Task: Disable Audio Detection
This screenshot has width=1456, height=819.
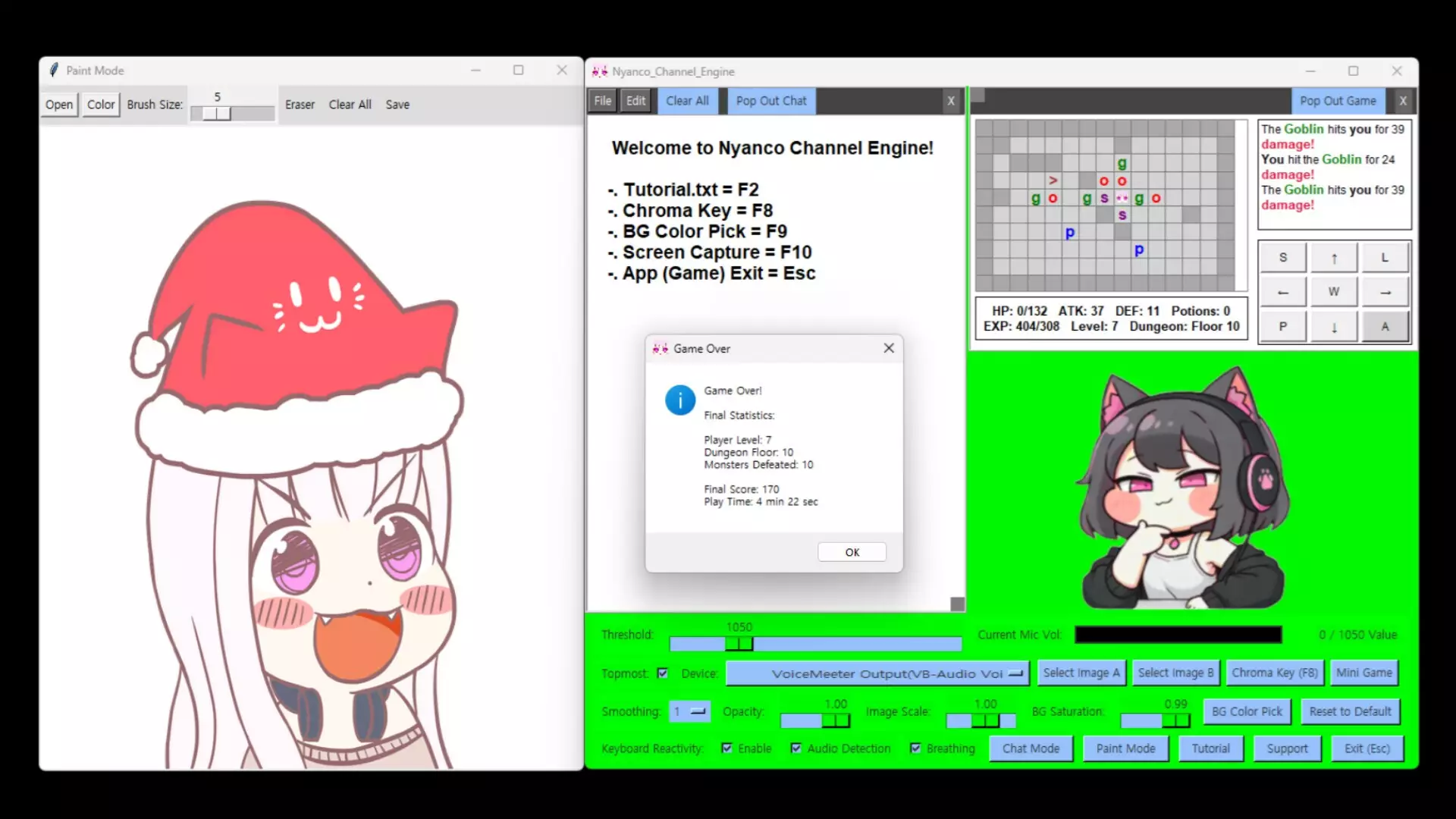Action: point(797,748)
